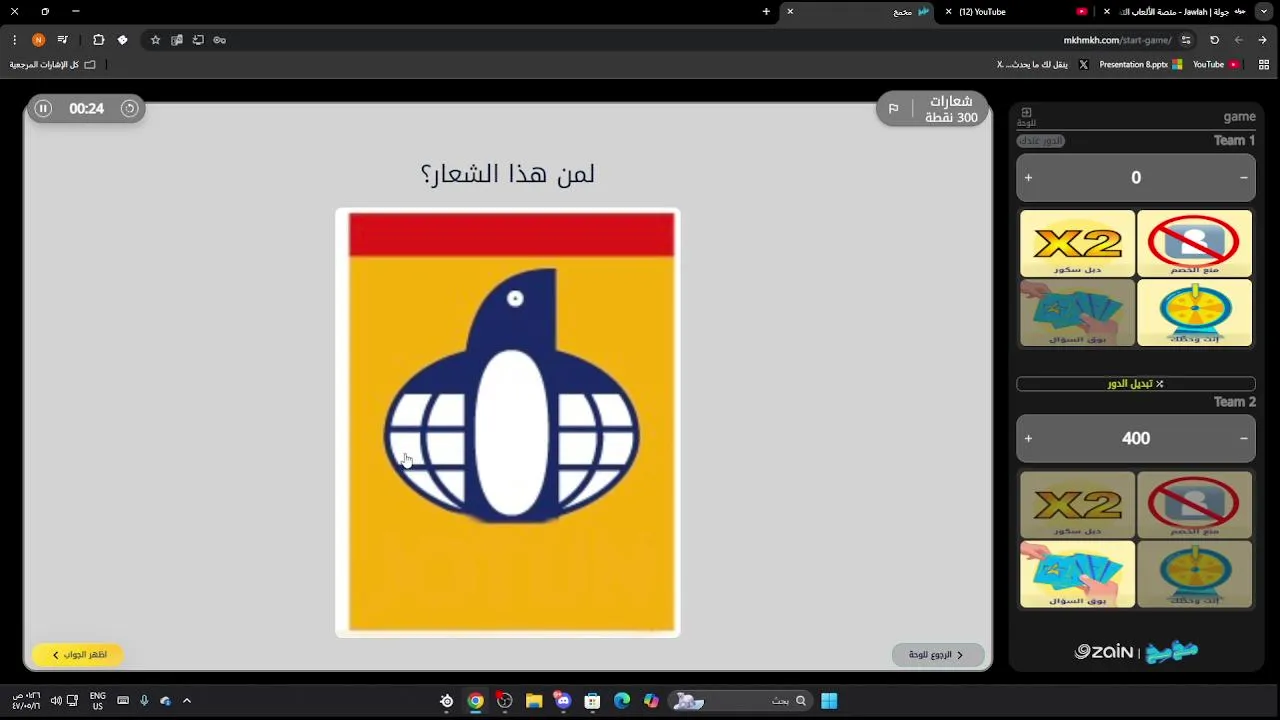Activate Team 1 X2 double score card
The height and width of the screenshot is (720, 1280).
1077,243
